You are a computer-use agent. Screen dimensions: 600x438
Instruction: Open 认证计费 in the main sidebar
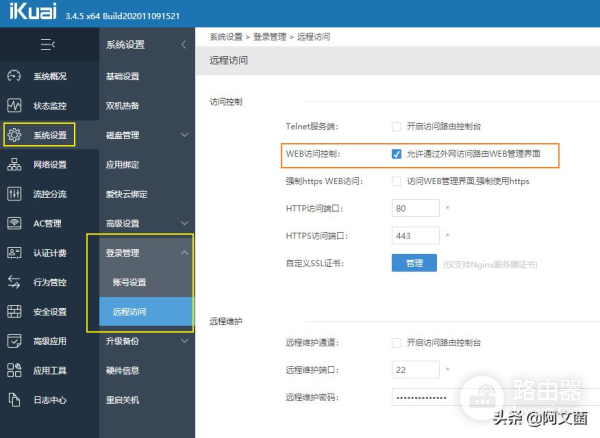pos(50,253)
